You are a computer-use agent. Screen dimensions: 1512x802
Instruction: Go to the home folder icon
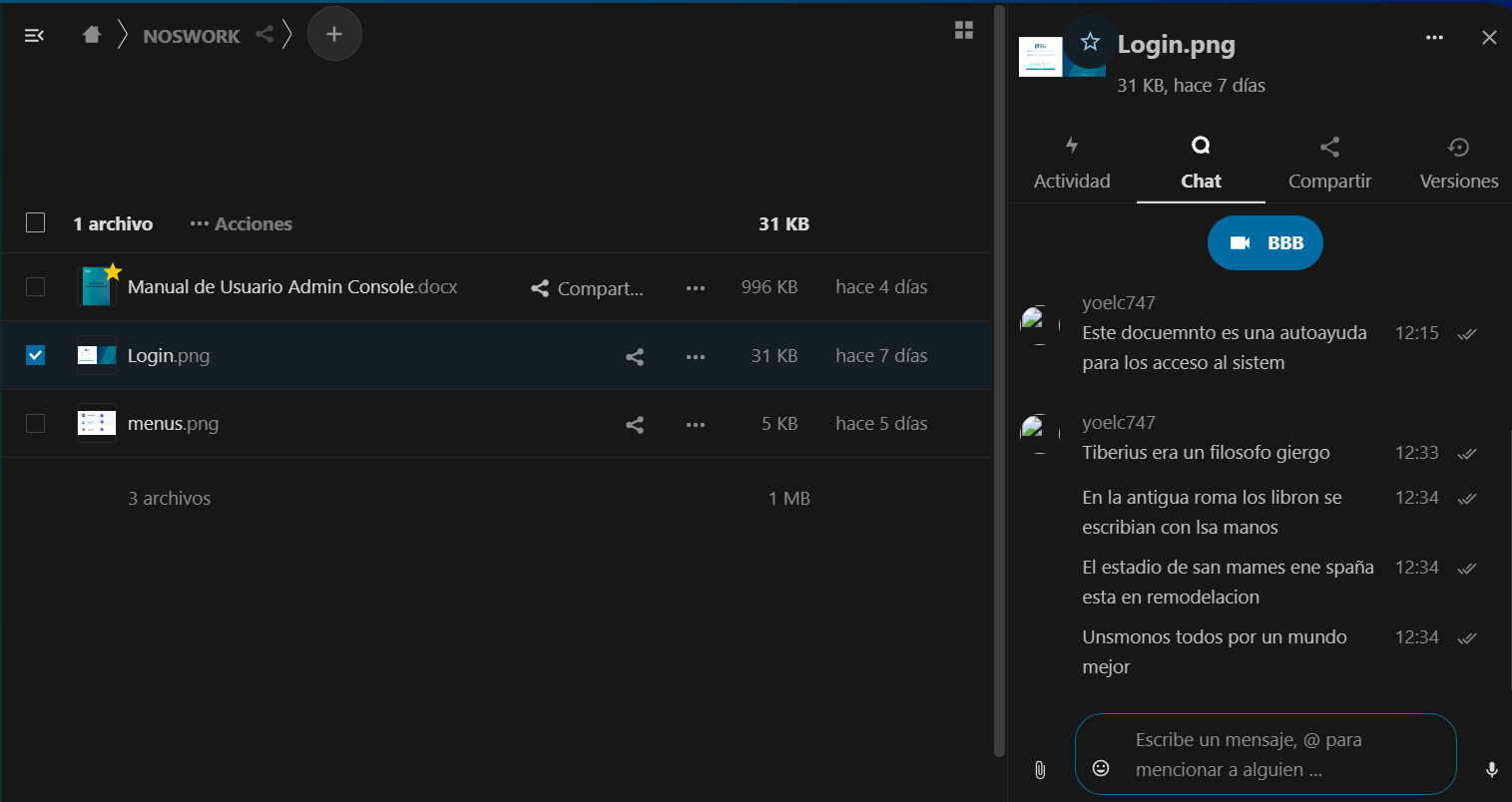[x=92, y=35]
